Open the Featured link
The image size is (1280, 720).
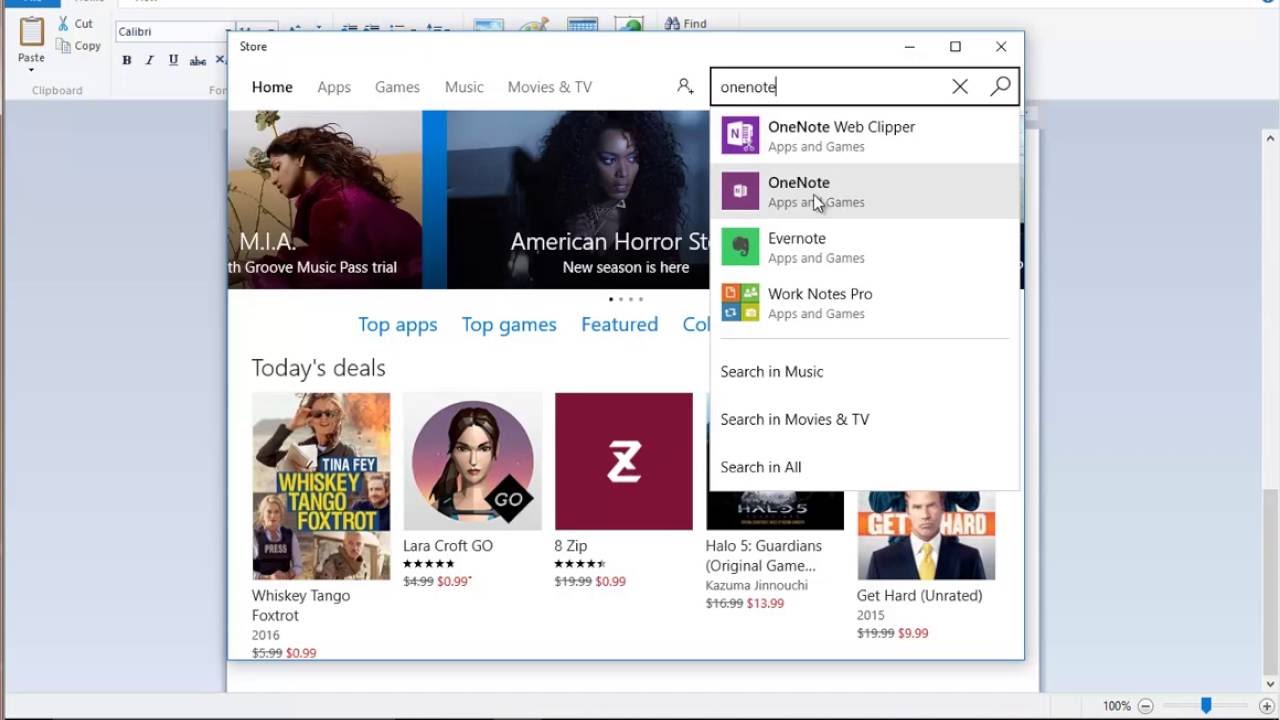pyautogui.click(x=620, y=324)
